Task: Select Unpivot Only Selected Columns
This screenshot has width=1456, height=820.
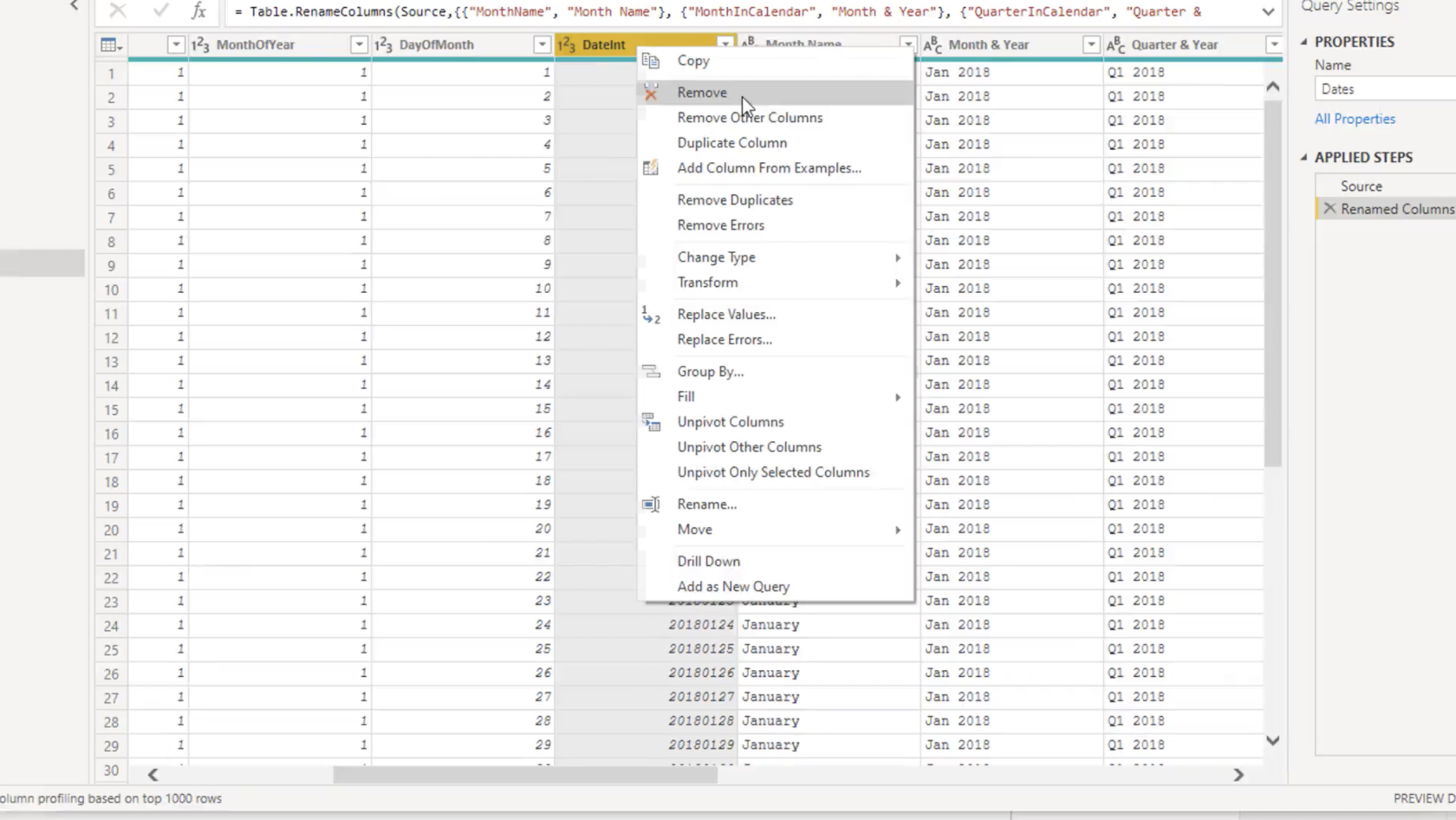Action: pos(776,472)
